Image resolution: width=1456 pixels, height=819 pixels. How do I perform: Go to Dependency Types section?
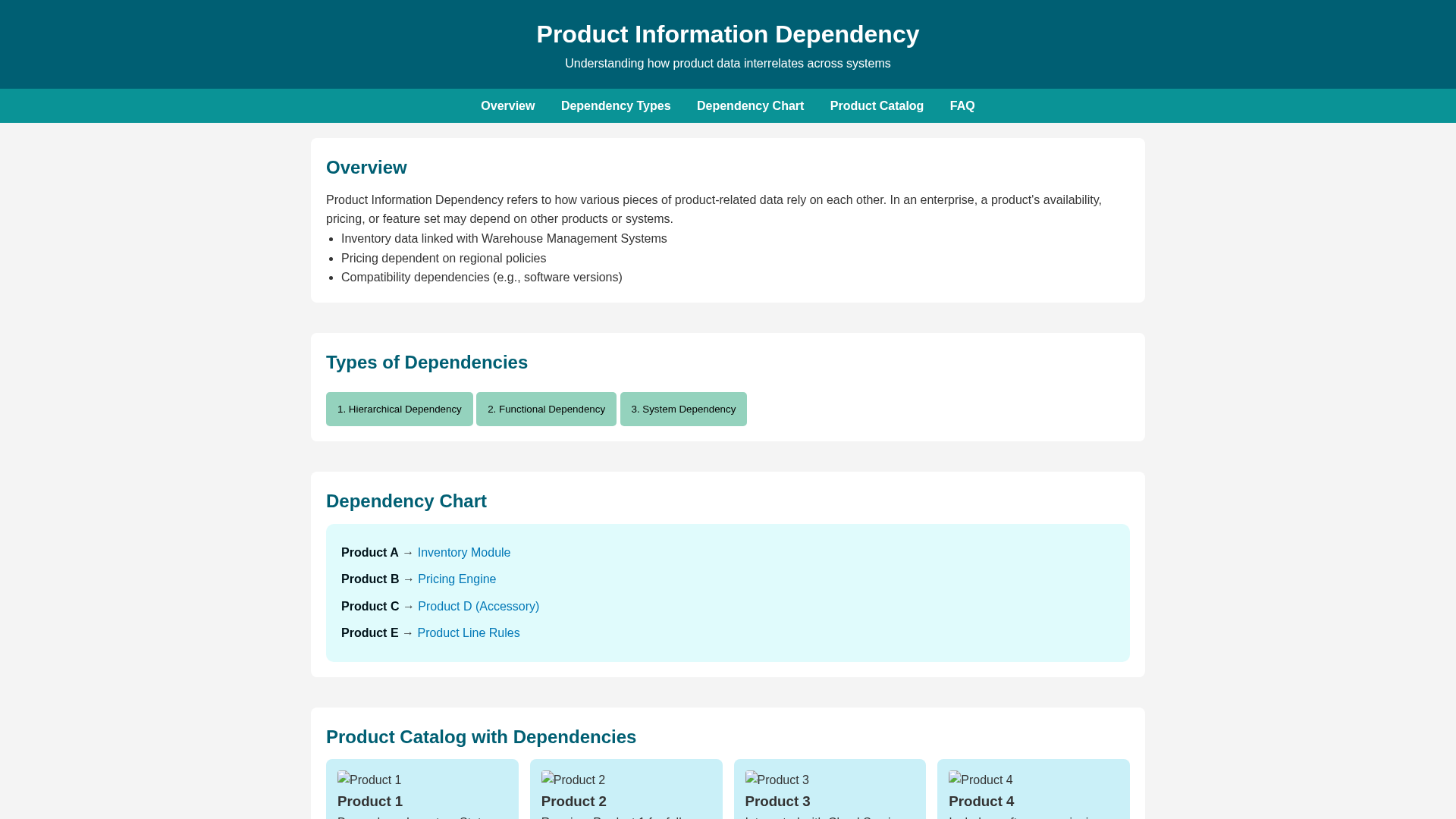(616, 106)
